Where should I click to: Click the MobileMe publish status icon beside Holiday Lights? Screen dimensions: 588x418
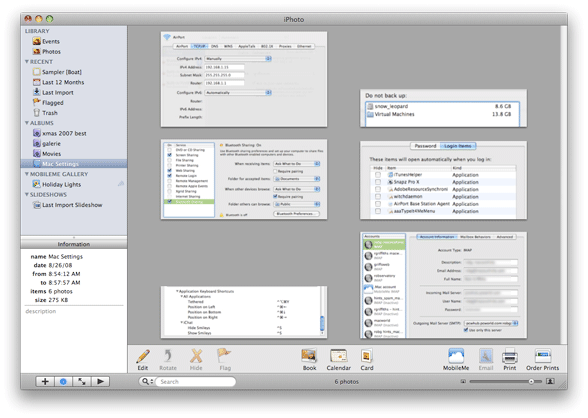click(x=121, y=184)
